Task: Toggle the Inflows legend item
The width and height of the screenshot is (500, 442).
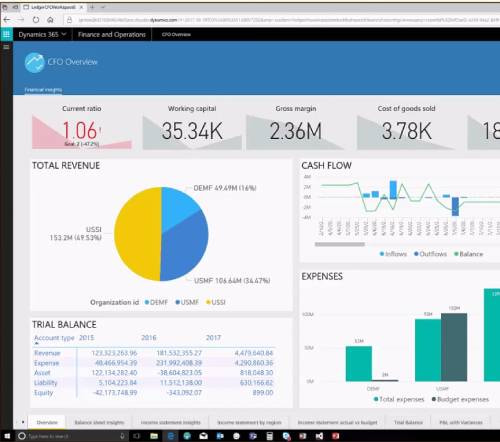Action: 393,254
